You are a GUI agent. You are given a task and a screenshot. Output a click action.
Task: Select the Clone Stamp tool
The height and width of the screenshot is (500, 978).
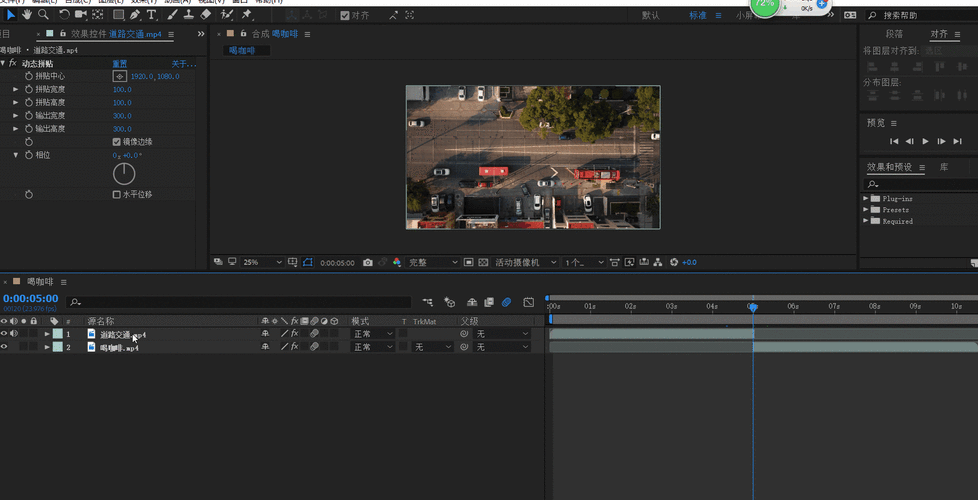pyautogui.click(x=189, y=14)
